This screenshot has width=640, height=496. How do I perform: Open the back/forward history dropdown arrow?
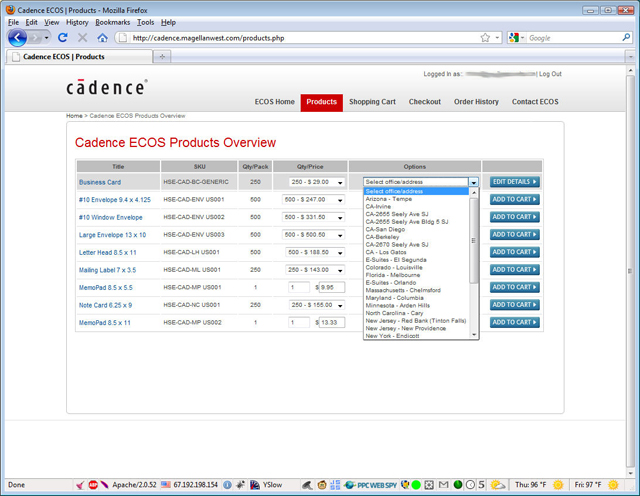tap(47, 38)
